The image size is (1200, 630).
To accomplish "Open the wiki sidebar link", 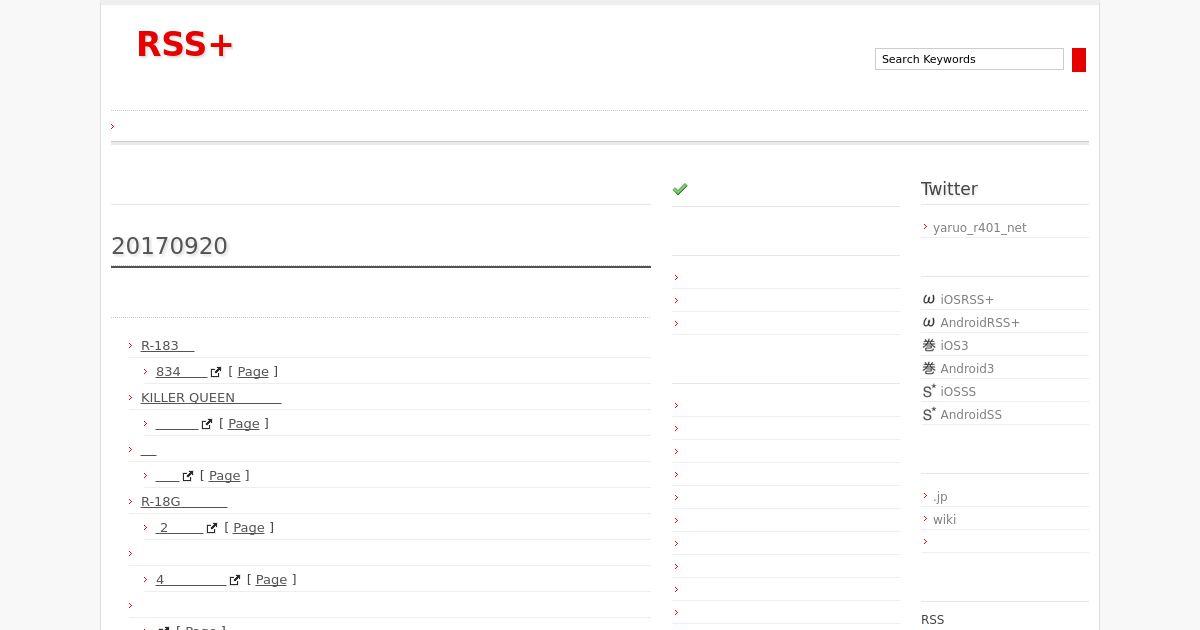I will (x=944, y=519).
